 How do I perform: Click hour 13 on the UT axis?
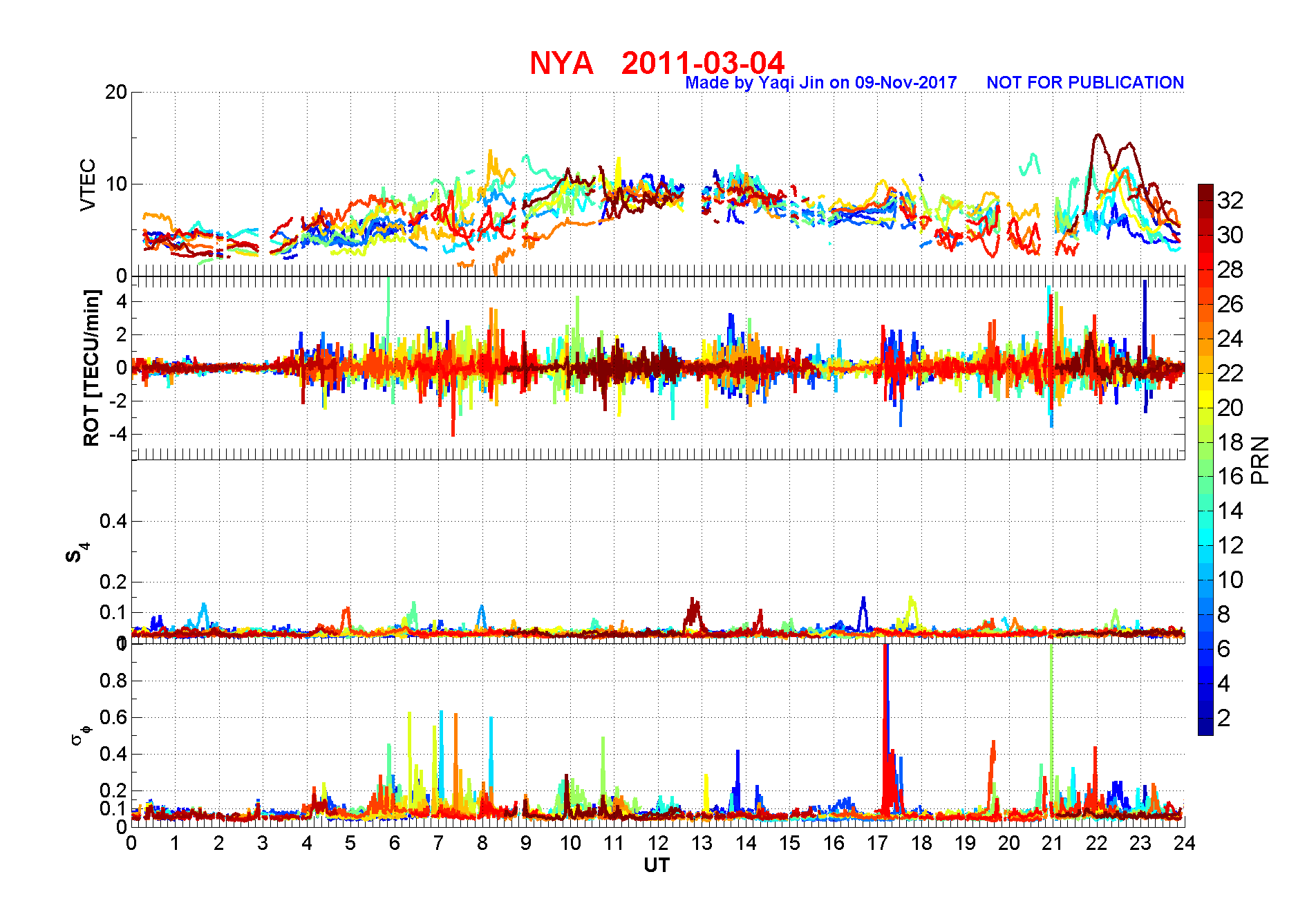pos(702,843)
